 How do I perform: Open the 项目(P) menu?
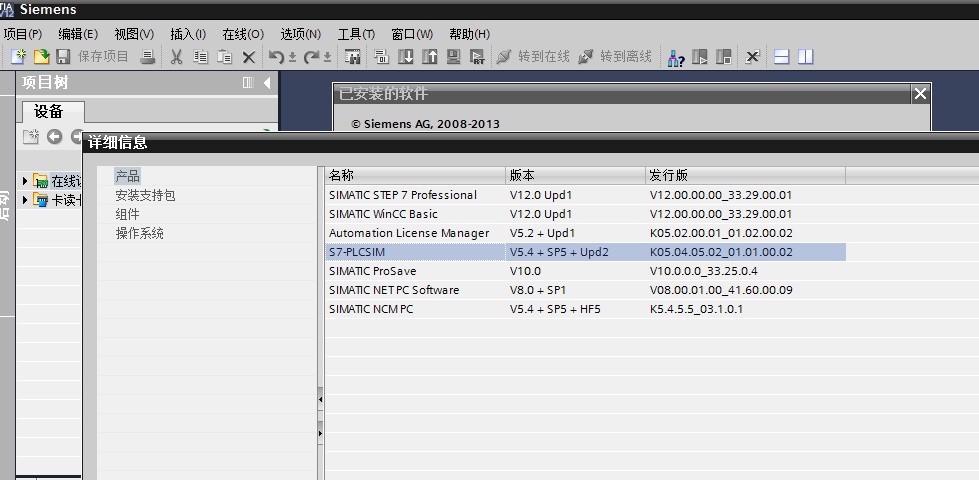click(23, 34)
